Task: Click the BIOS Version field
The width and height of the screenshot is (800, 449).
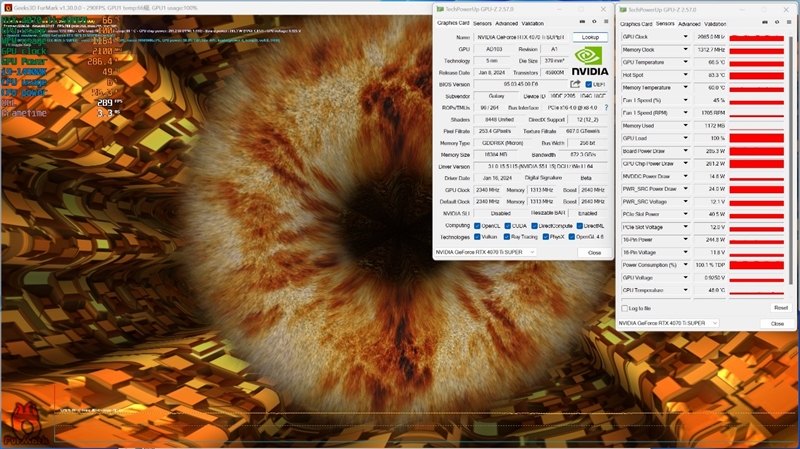Action: pos(520,84)
